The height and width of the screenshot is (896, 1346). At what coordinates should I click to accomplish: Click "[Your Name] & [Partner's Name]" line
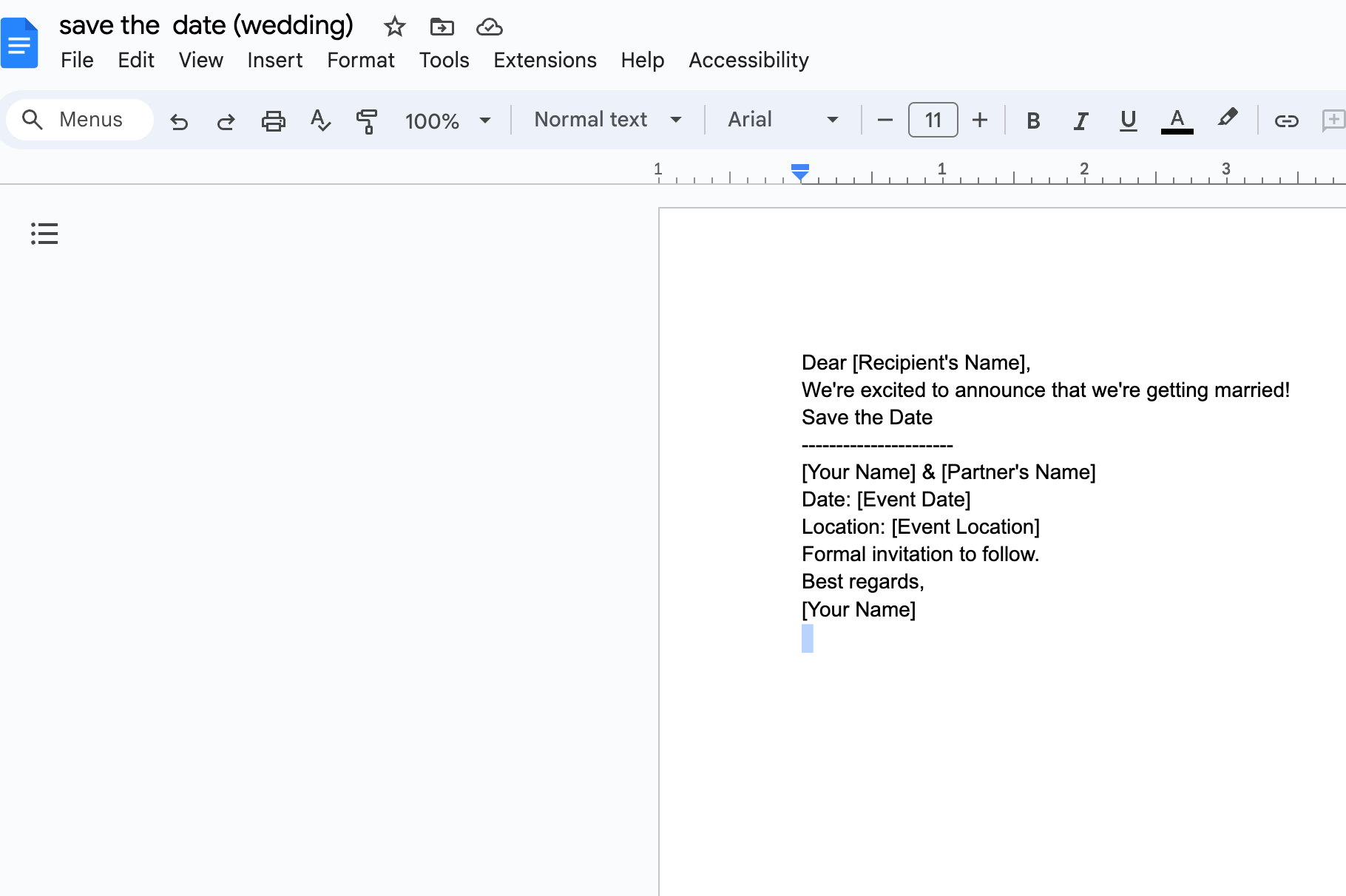pos(949,472)
